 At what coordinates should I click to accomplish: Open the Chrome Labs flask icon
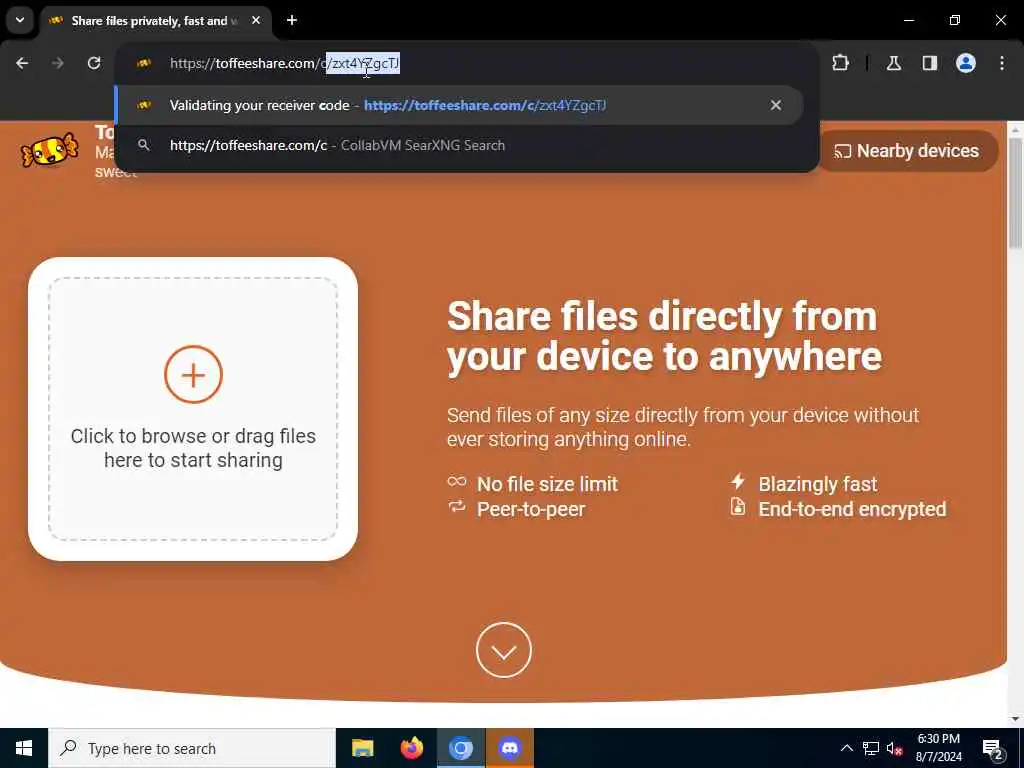[894, 63]
